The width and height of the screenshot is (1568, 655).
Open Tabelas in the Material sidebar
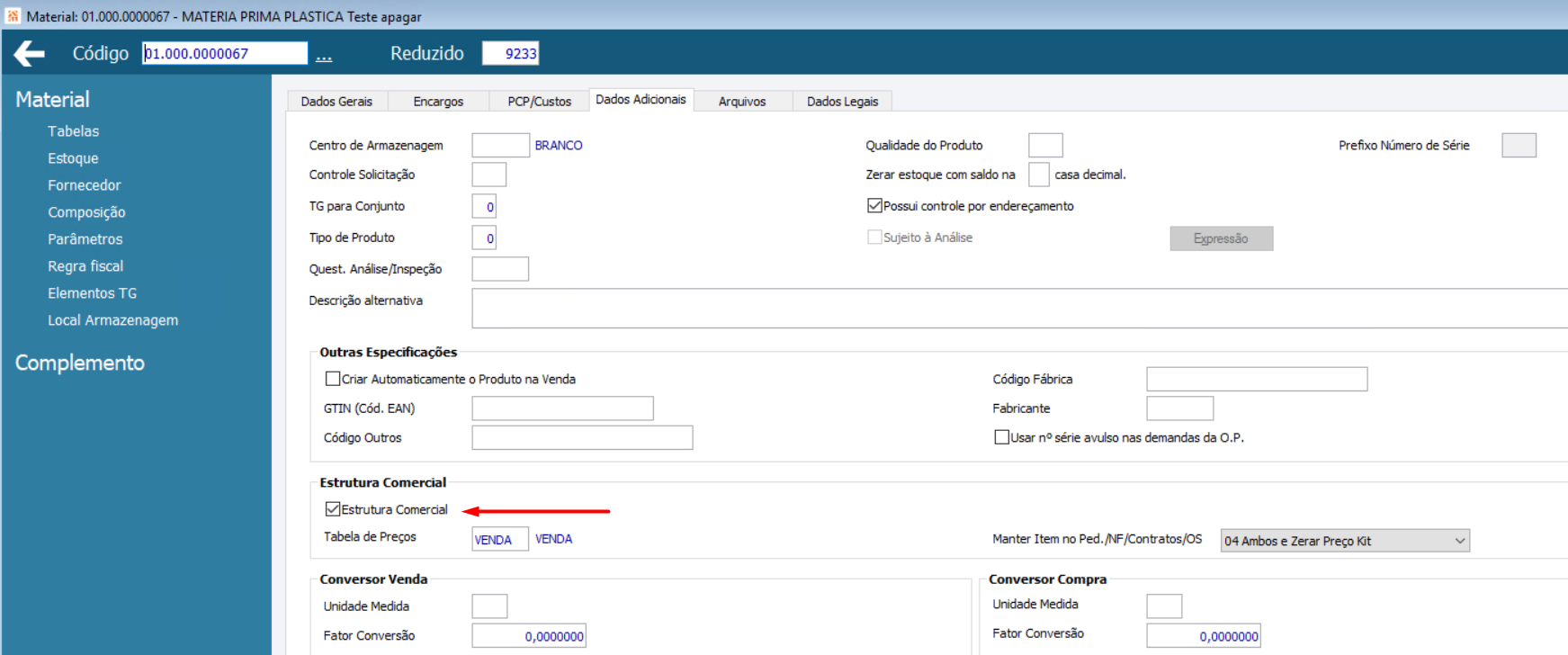tap(74, 131)
